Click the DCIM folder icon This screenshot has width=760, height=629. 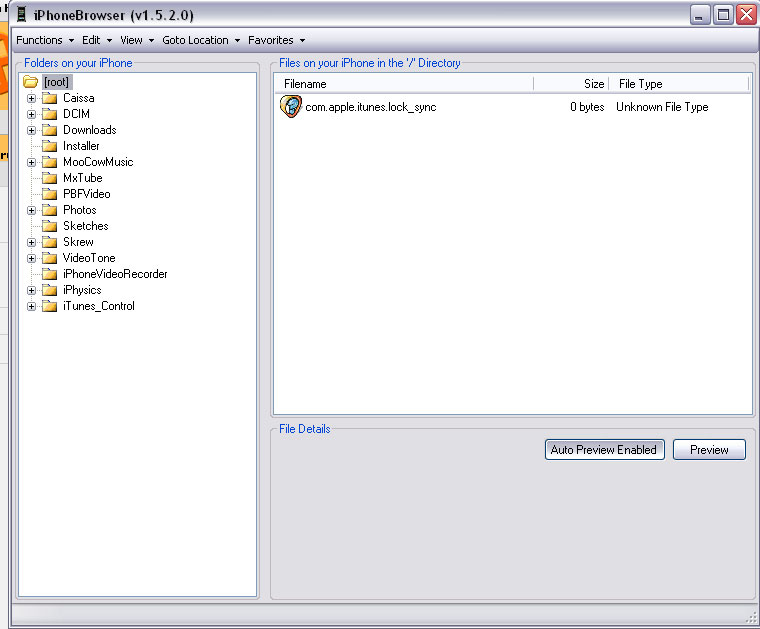point(49,114)
